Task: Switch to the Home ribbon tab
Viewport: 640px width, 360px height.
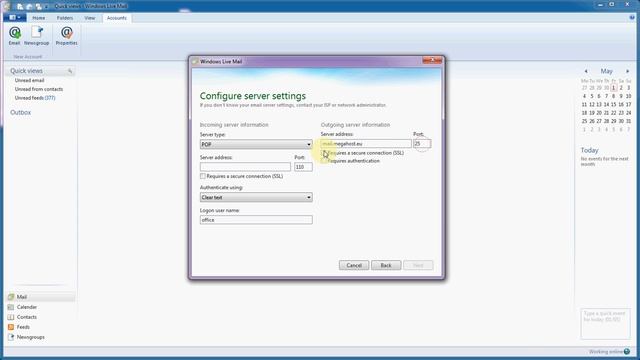Action: [x=39, y=18]
